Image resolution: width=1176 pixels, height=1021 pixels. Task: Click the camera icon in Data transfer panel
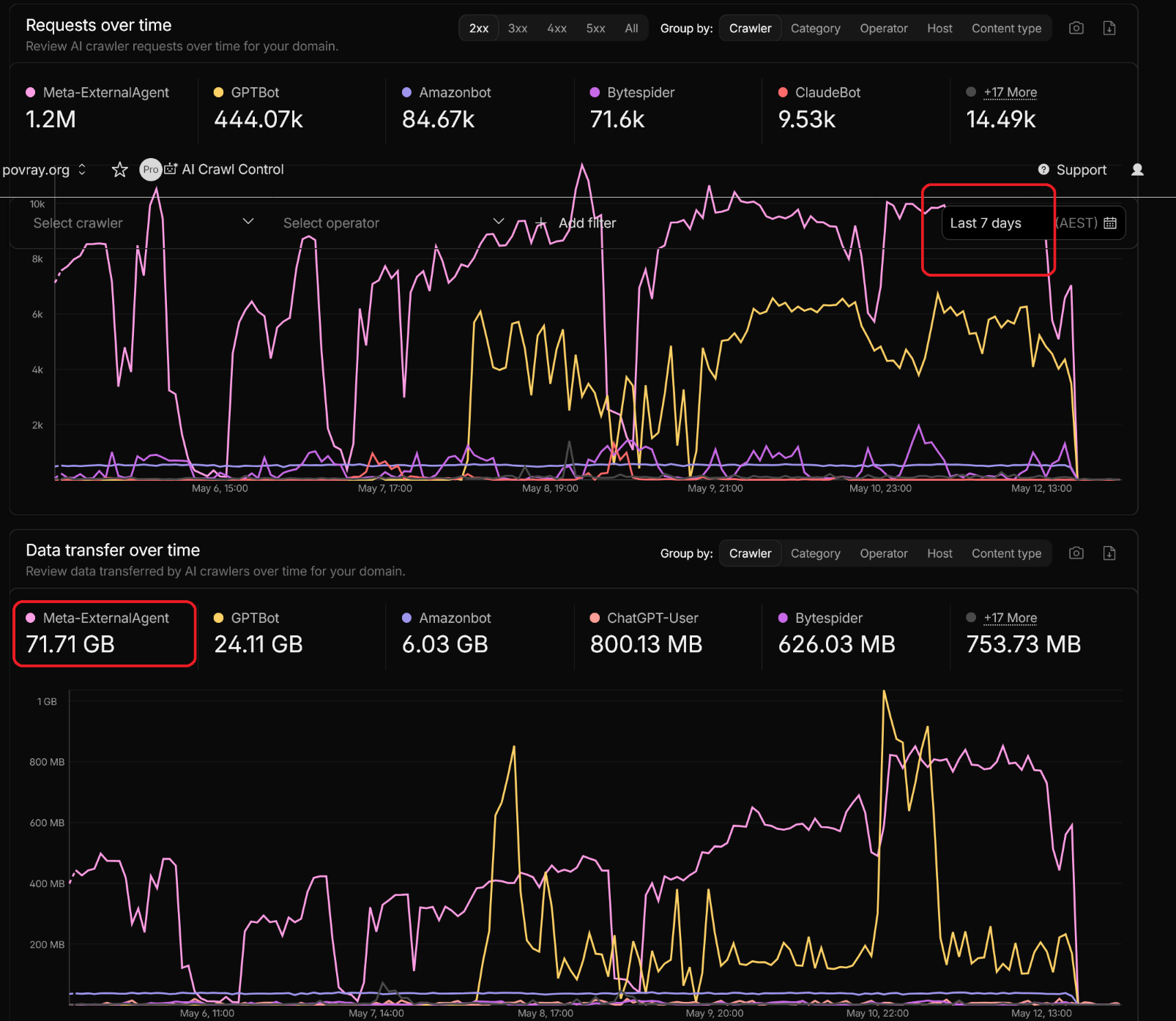pos(1076,553)
